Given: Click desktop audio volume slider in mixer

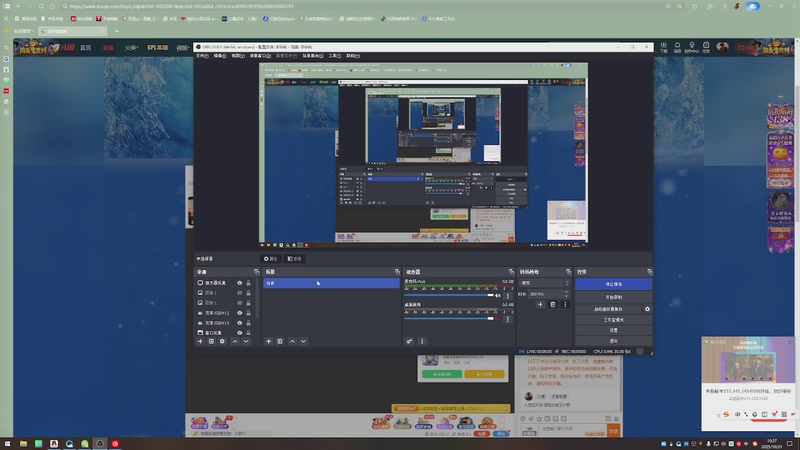Looking at the screenshot, I should [449, 319].
